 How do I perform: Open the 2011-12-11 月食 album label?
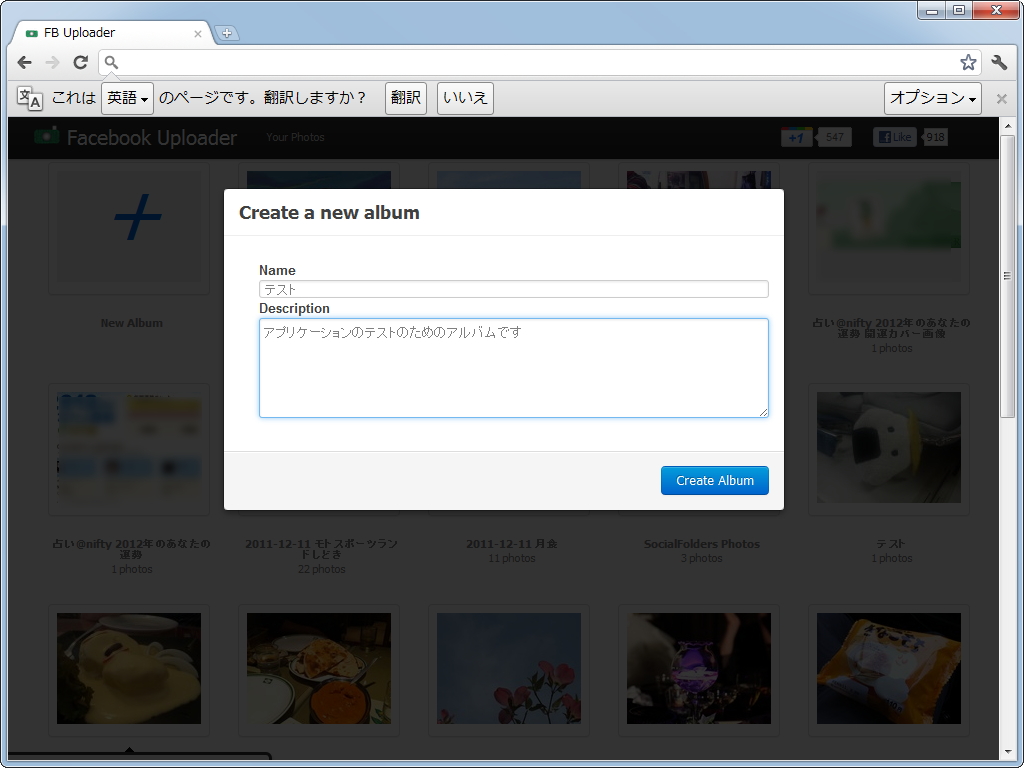[511, 544]
